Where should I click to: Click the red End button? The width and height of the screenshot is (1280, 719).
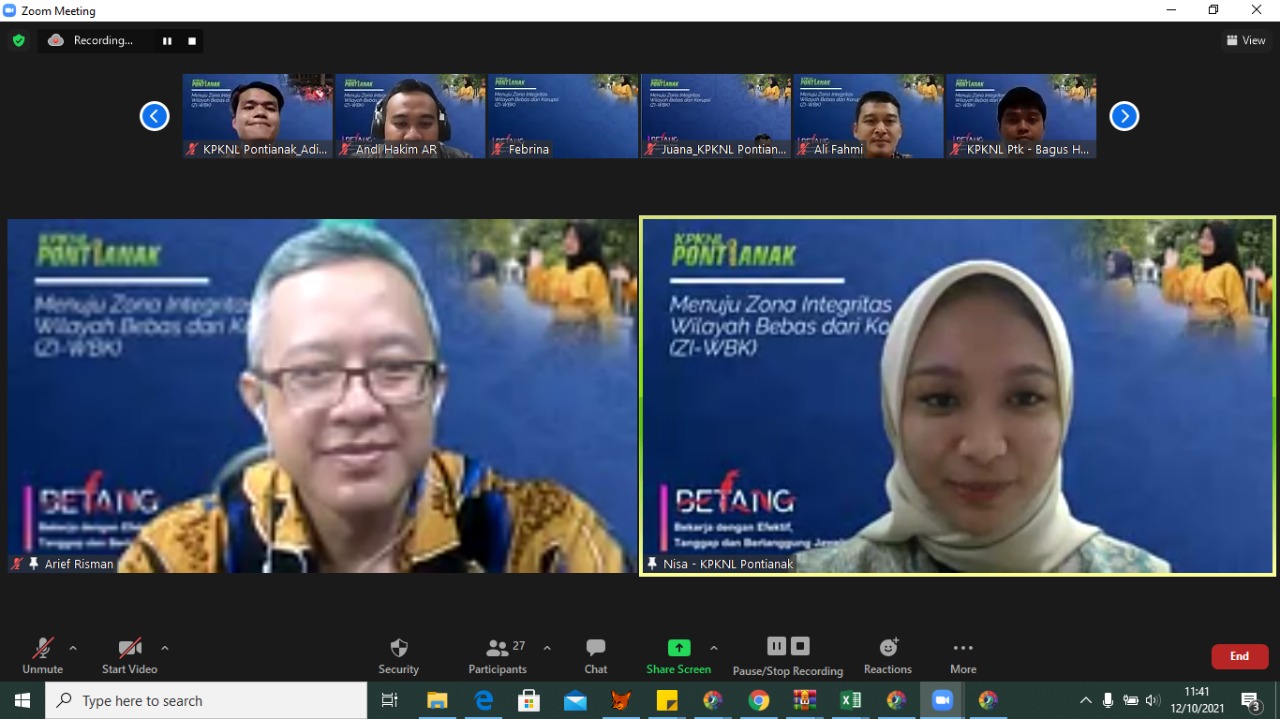click(x=1240, y=656)
